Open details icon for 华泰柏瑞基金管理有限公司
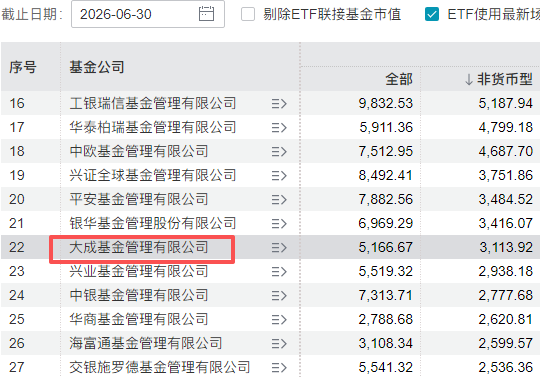 pos(279,128)
